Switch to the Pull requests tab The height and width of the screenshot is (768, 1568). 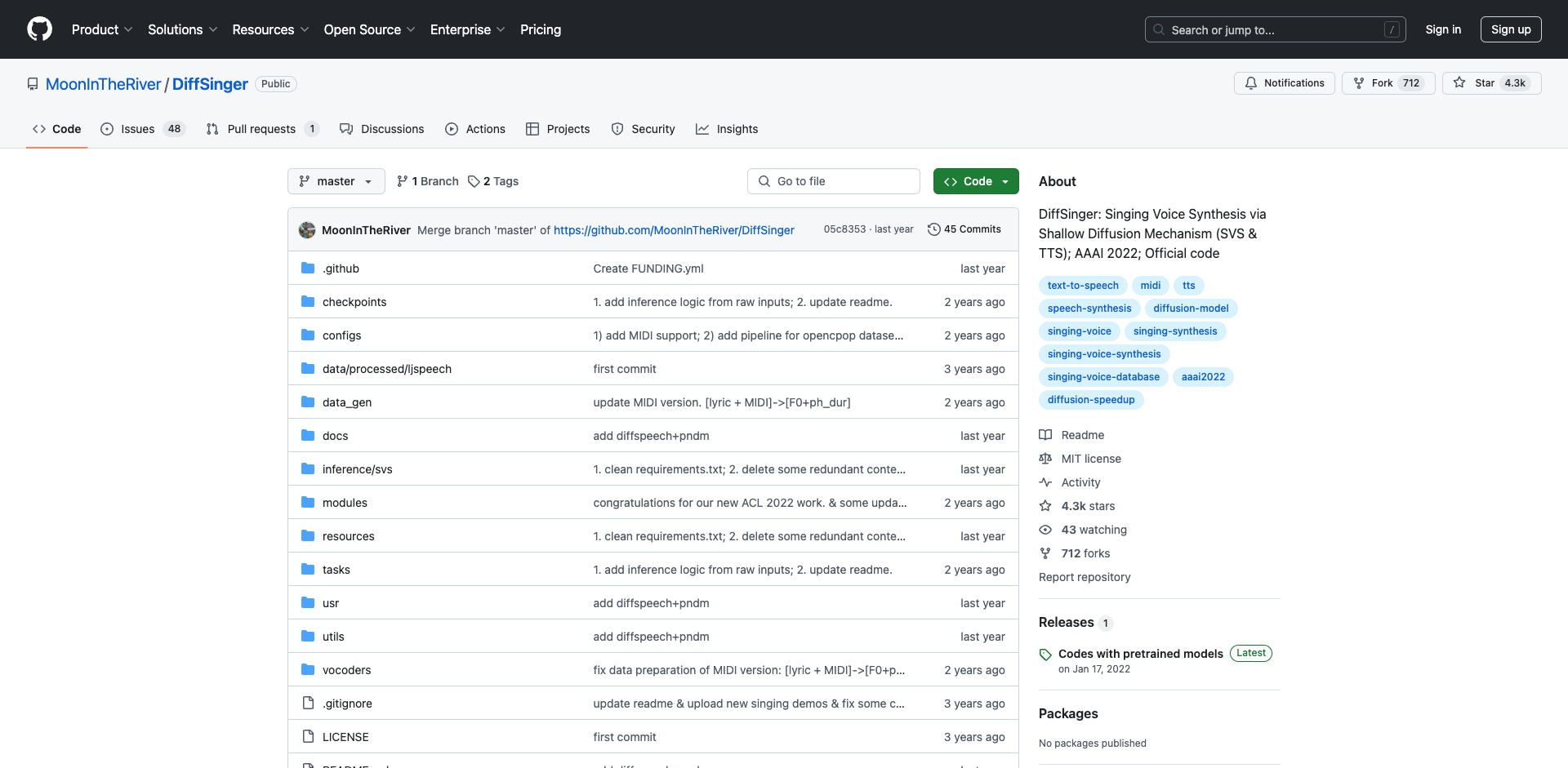262,129
